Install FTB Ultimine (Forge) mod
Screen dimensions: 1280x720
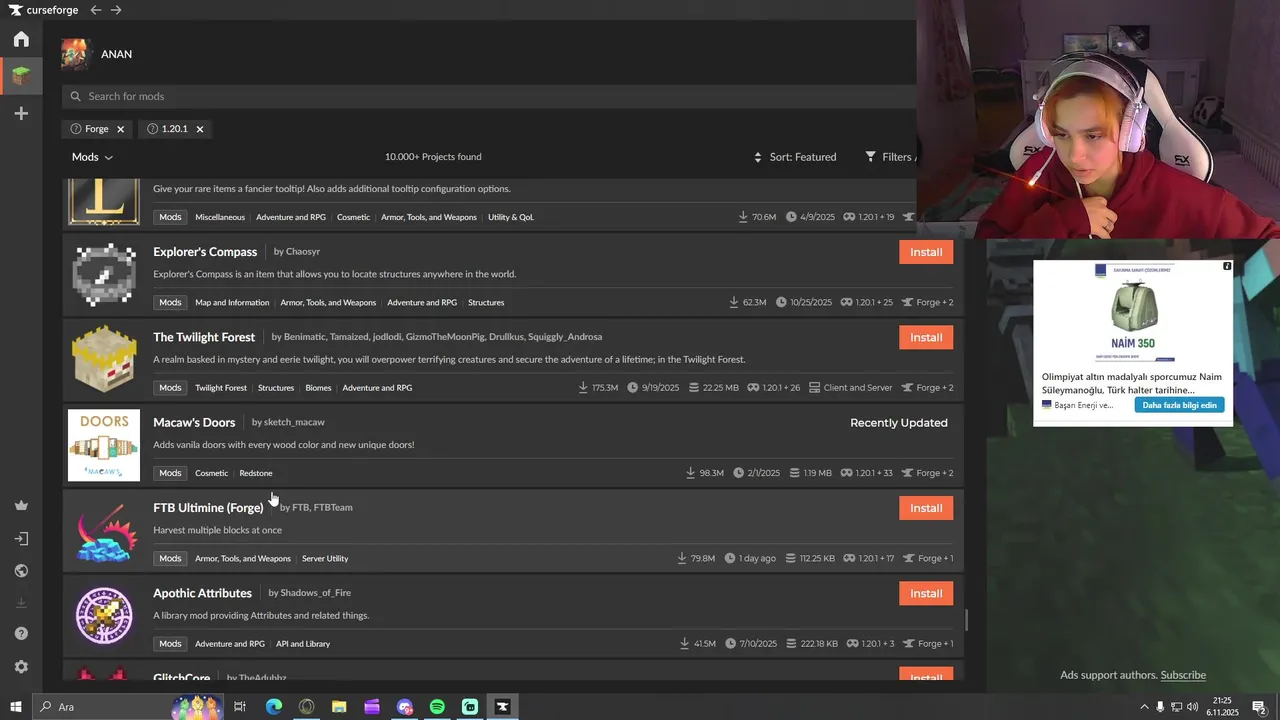point(926,508)
